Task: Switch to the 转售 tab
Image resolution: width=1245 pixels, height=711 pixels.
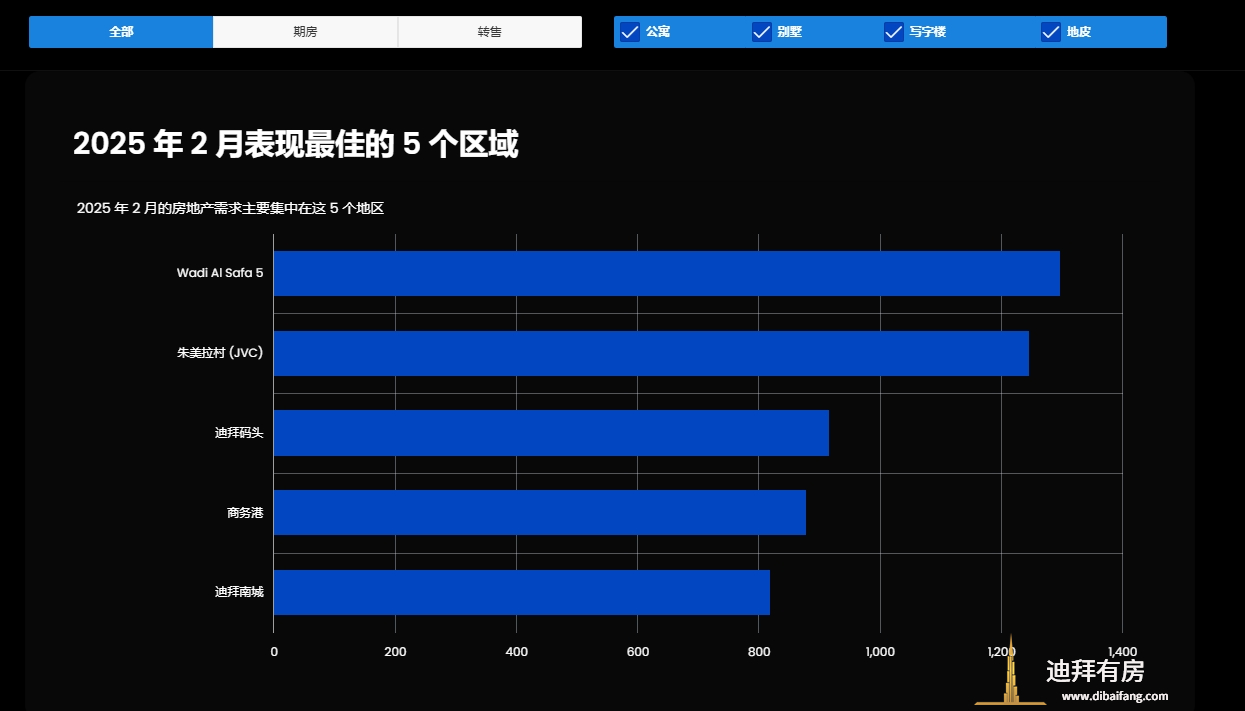Action: [x=490, y=32]
